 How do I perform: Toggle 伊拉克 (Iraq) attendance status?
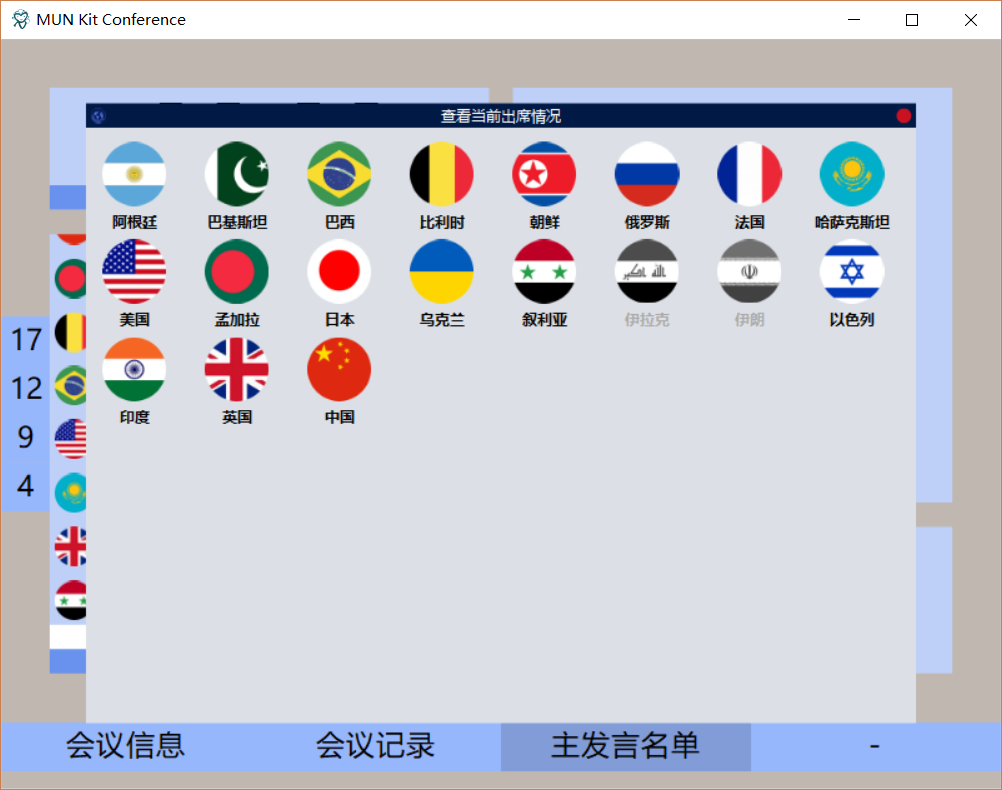646,271
